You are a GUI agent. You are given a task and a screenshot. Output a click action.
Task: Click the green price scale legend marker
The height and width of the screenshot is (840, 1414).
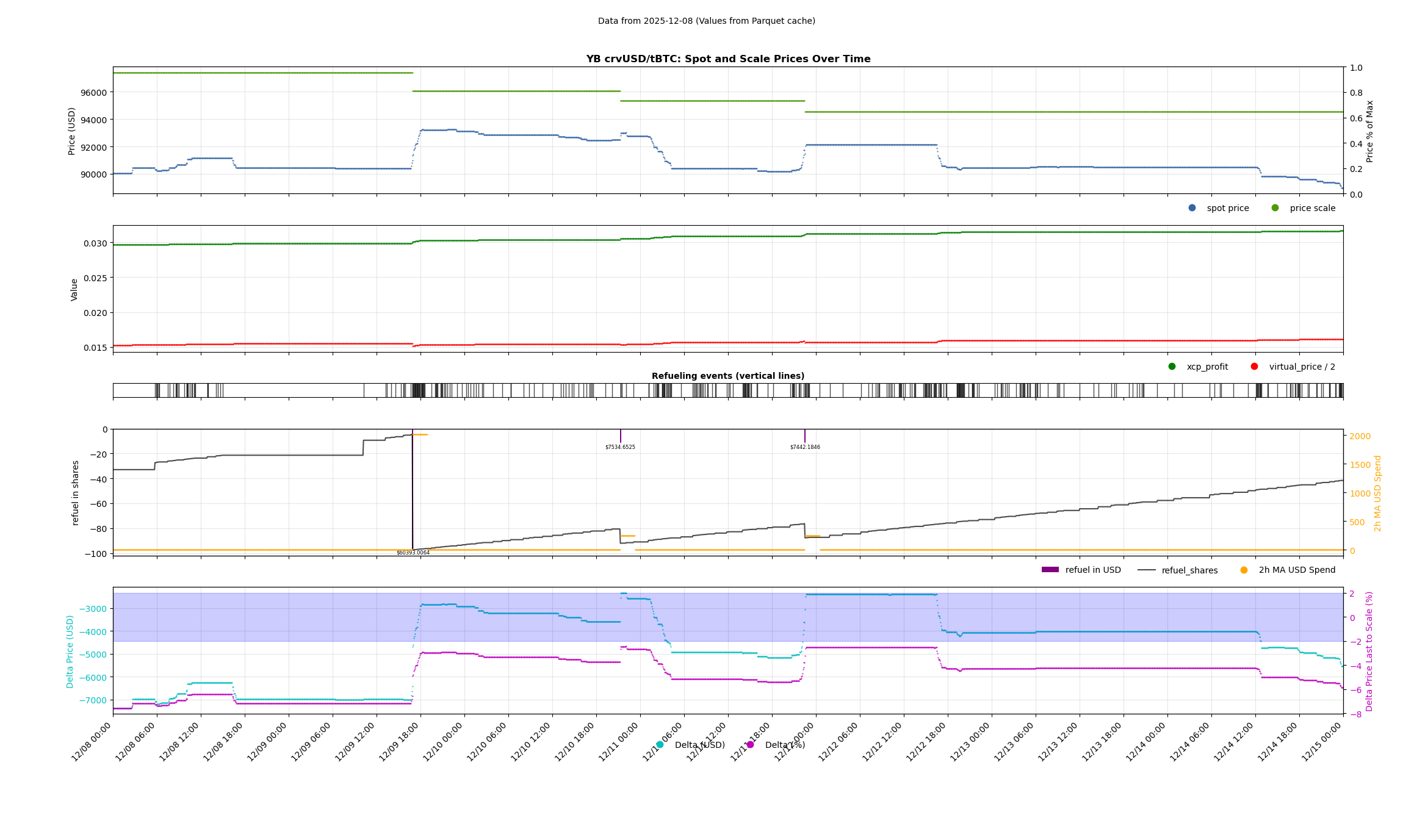[1275, 208]
